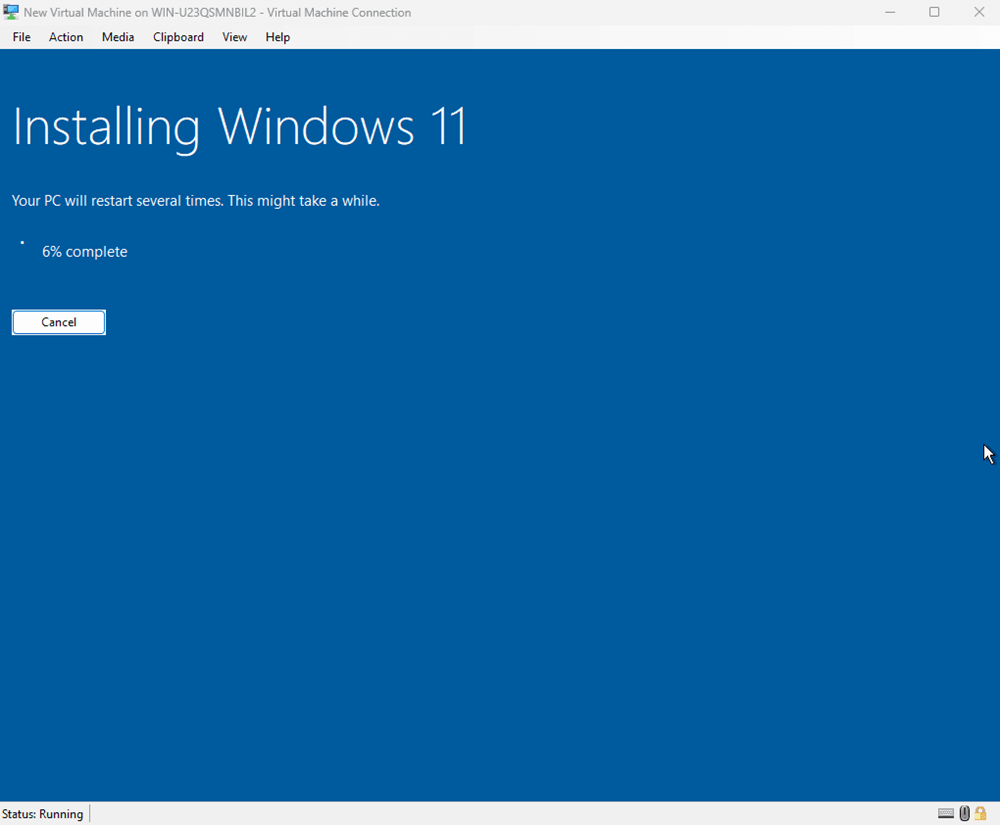This screenshot has width=1000, height=825.
Task: Click the "Installing Windows 11" heading
Action: tap(239, 128)
